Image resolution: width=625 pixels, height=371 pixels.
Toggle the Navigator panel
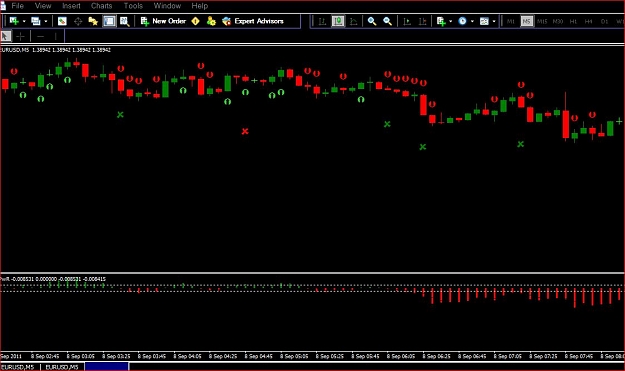[93, 21]
